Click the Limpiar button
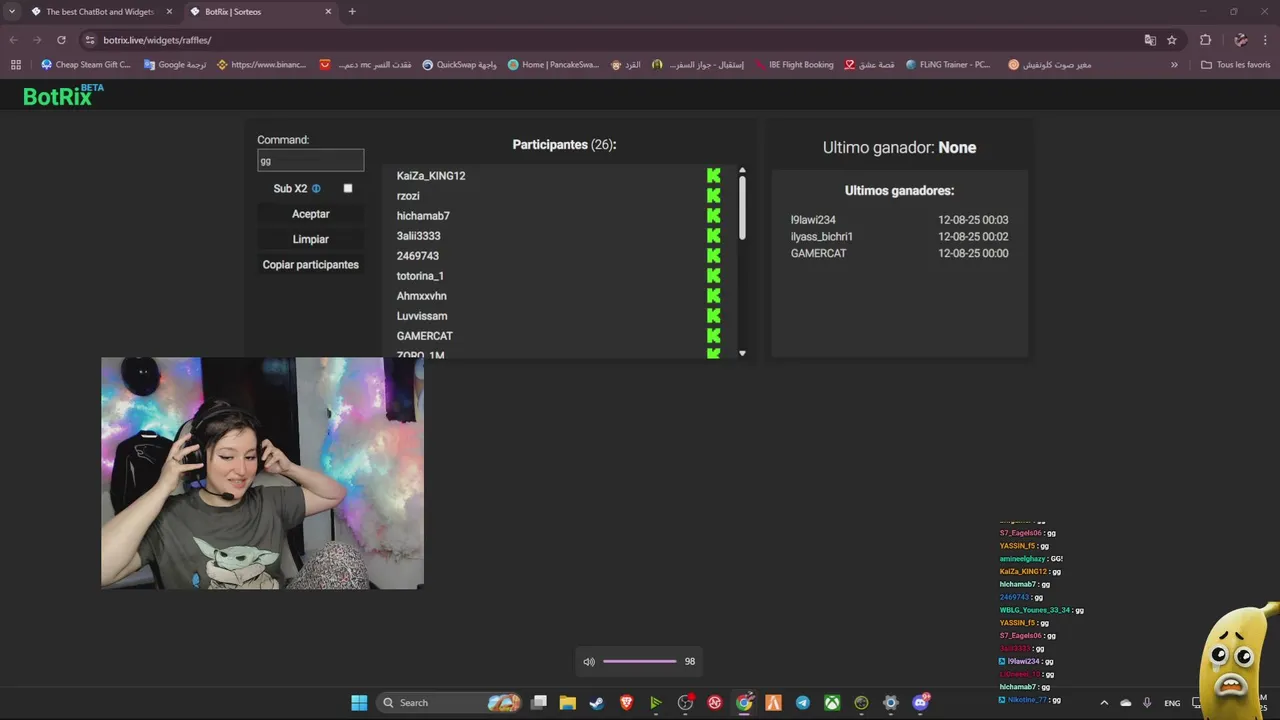 tap(311, 239)
